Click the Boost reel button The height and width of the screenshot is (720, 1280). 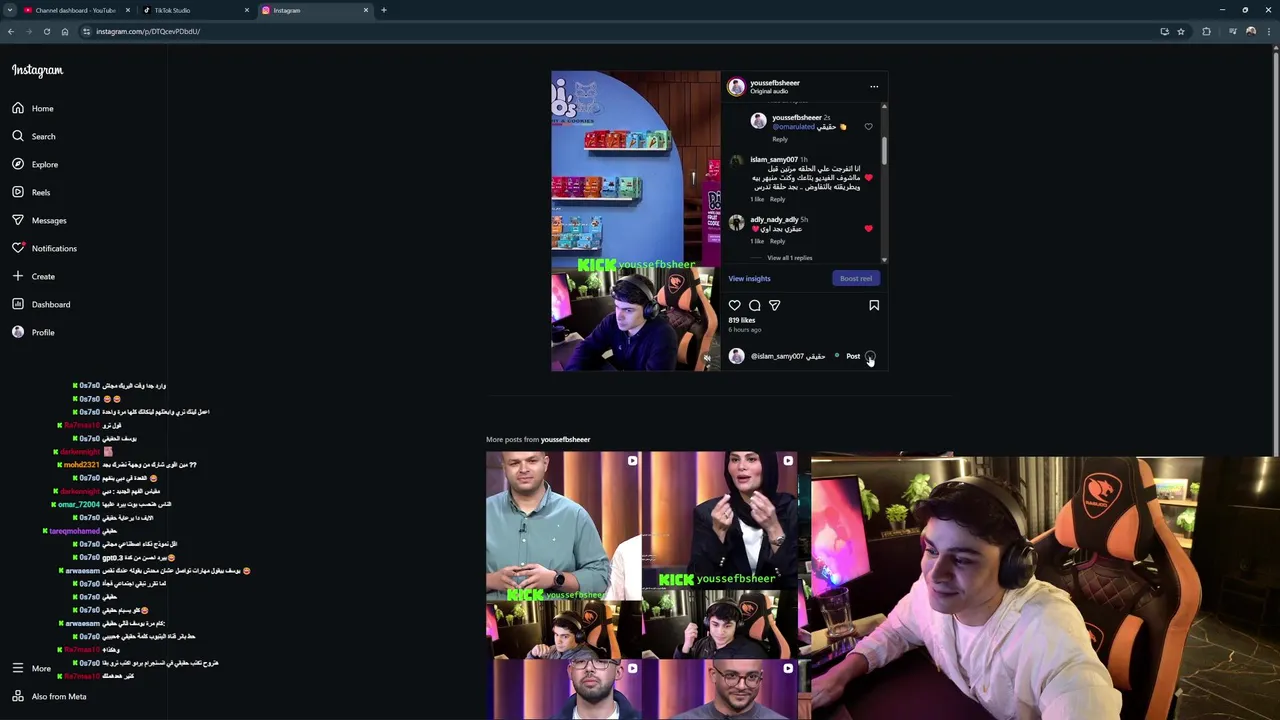click(x=856, y=279)
